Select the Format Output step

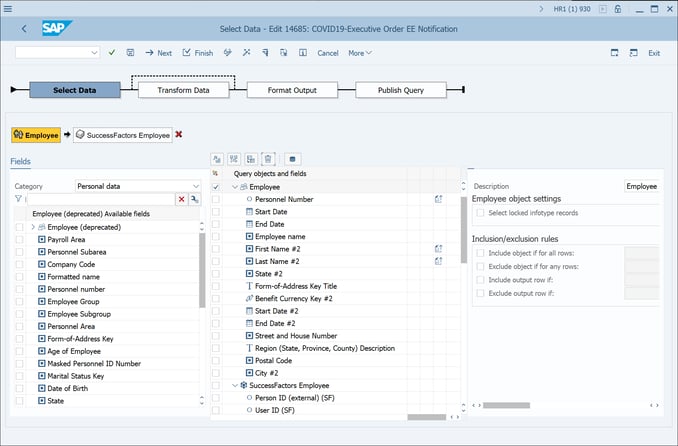pyautogui.click(x=292, y=90)
